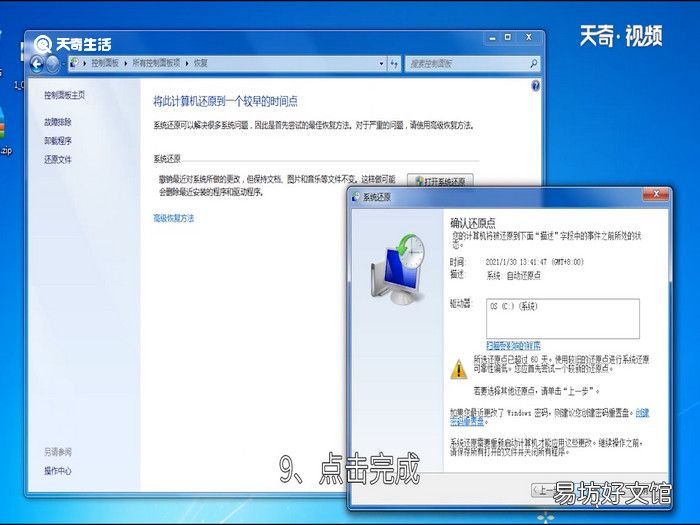Screen dimensions: 700x525
Task: Select 所有控制面板项 in the address breadcrumb
Action: point(156,63)
